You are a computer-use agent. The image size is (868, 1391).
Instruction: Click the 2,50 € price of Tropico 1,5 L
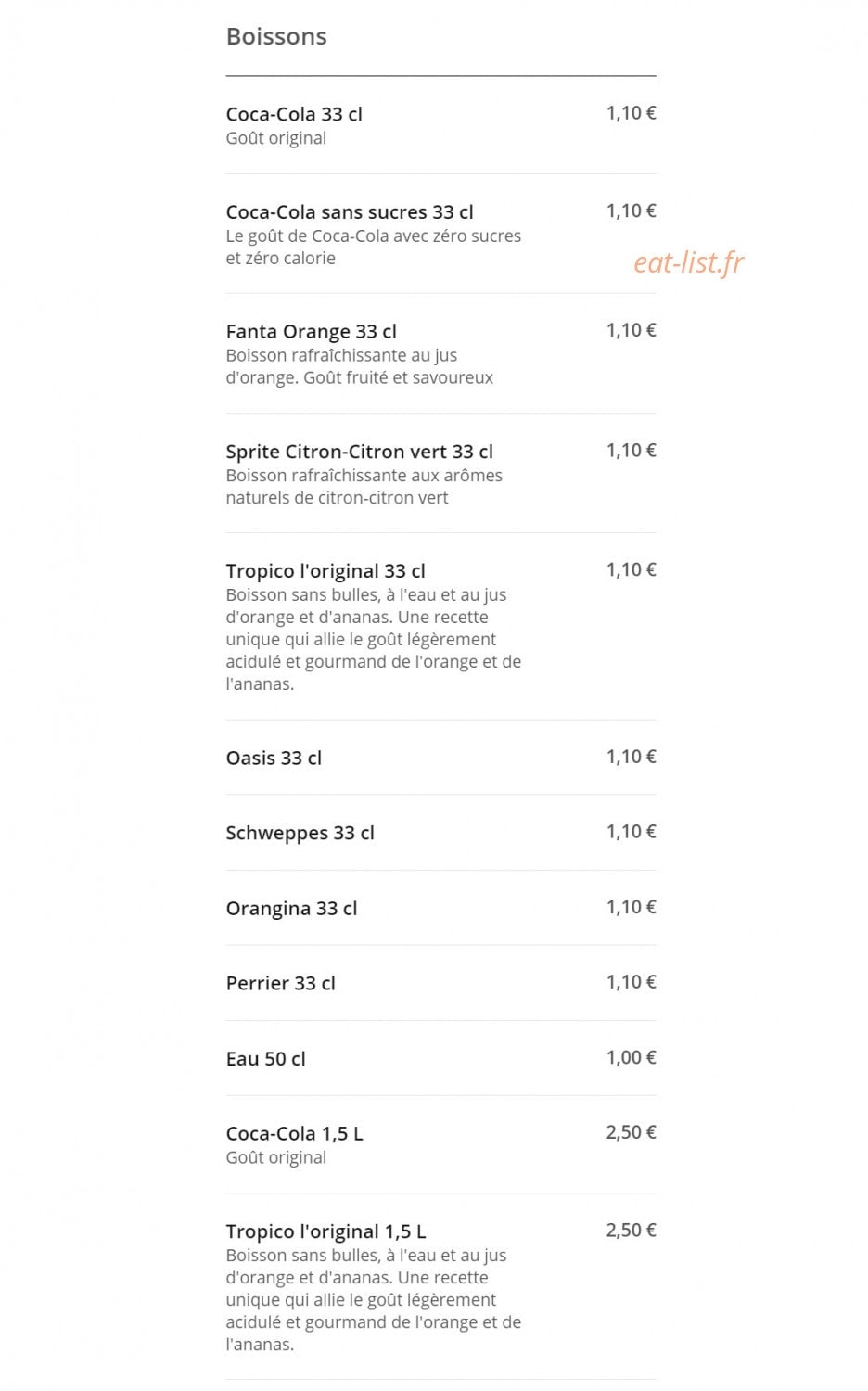point(631,1231)
